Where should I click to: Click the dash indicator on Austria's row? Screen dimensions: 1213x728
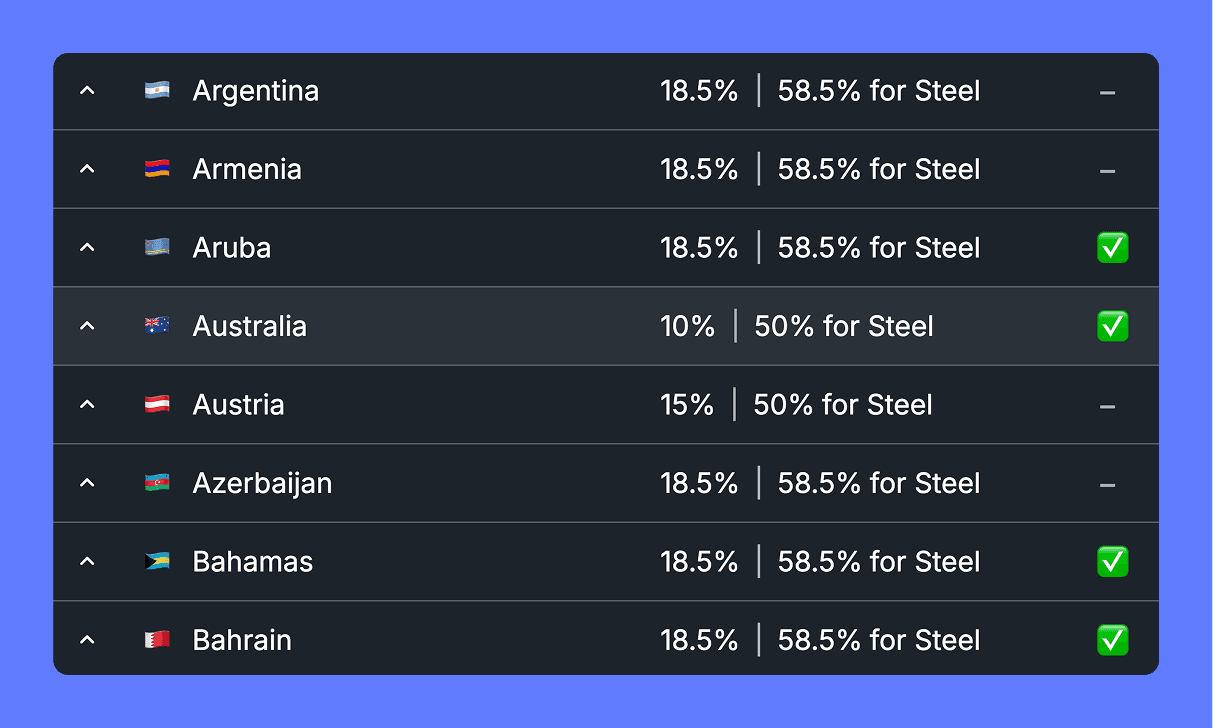click(1108, 405)
